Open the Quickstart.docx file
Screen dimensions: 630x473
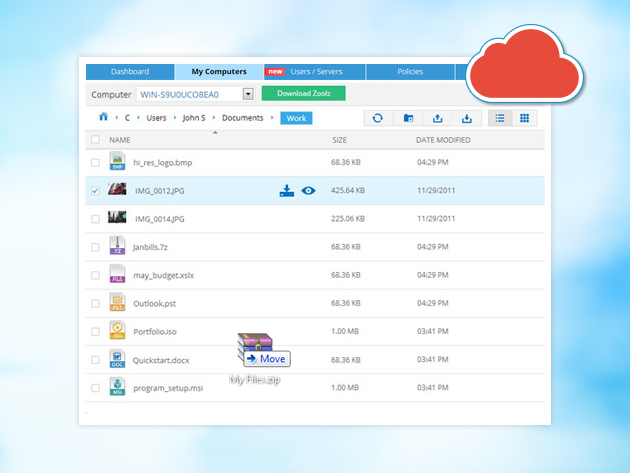160,359
